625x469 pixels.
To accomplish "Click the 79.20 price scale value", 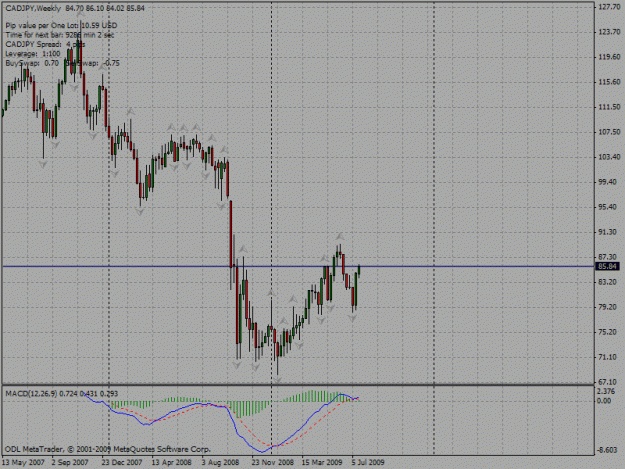I will [609, 307].
